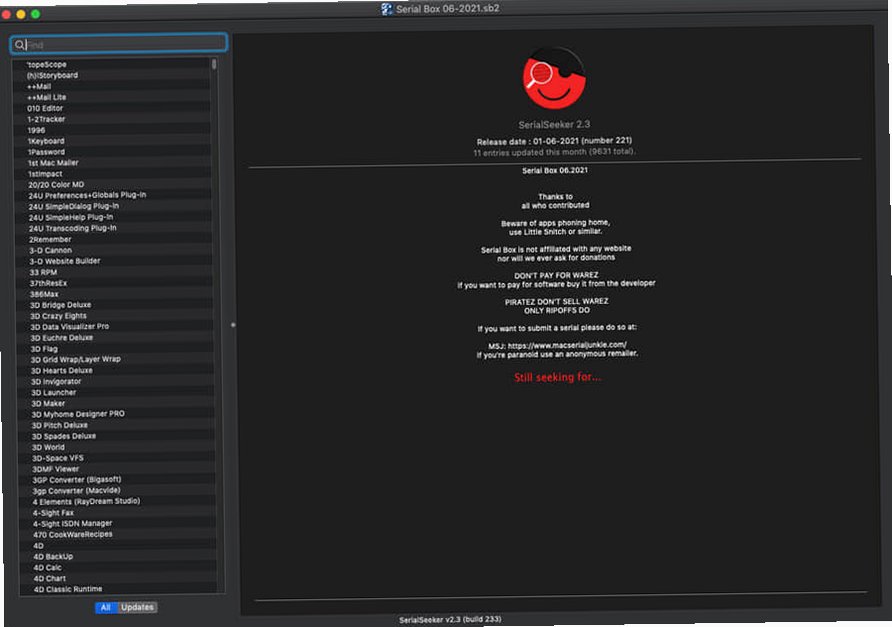Select 24U Transcoding Plug-In entry
The width and height of the screenshot is (892, 627).
[113, 228]
